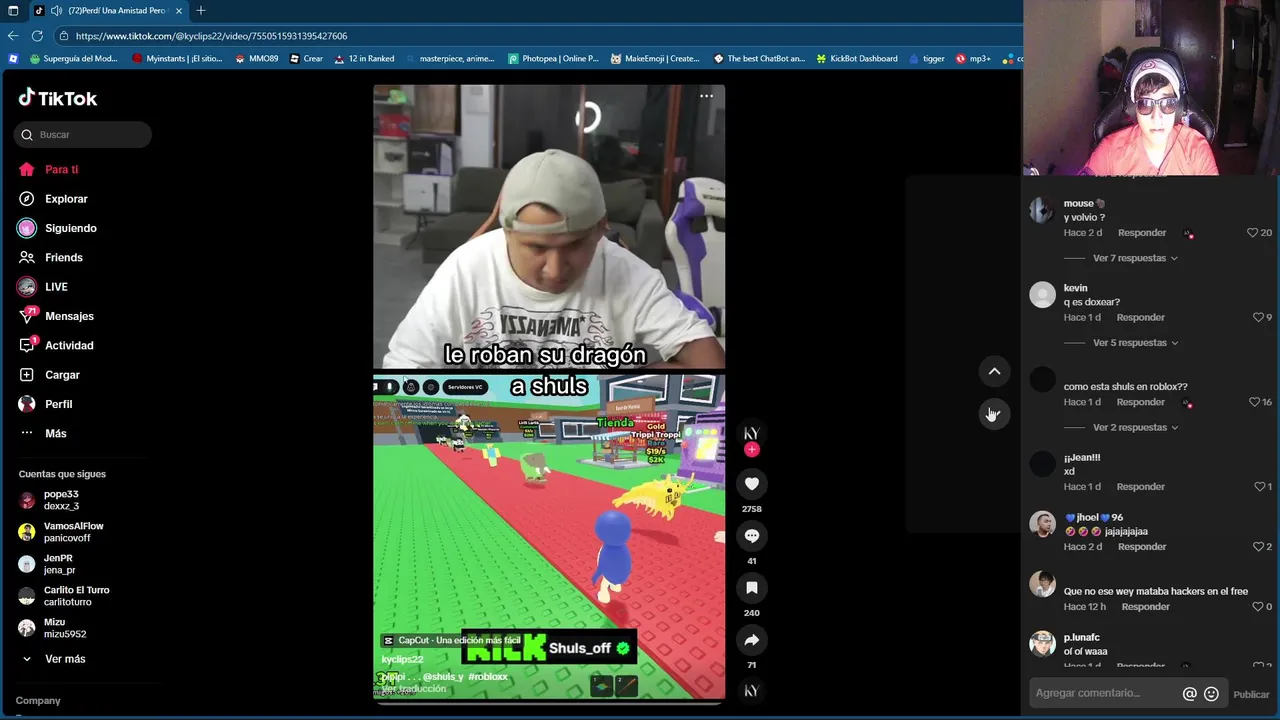Expand Ver 5 respuestas under kevin comment
Image resolution: width=1280 pixels, height=720 pixels.
click(x=1135, y=343)
